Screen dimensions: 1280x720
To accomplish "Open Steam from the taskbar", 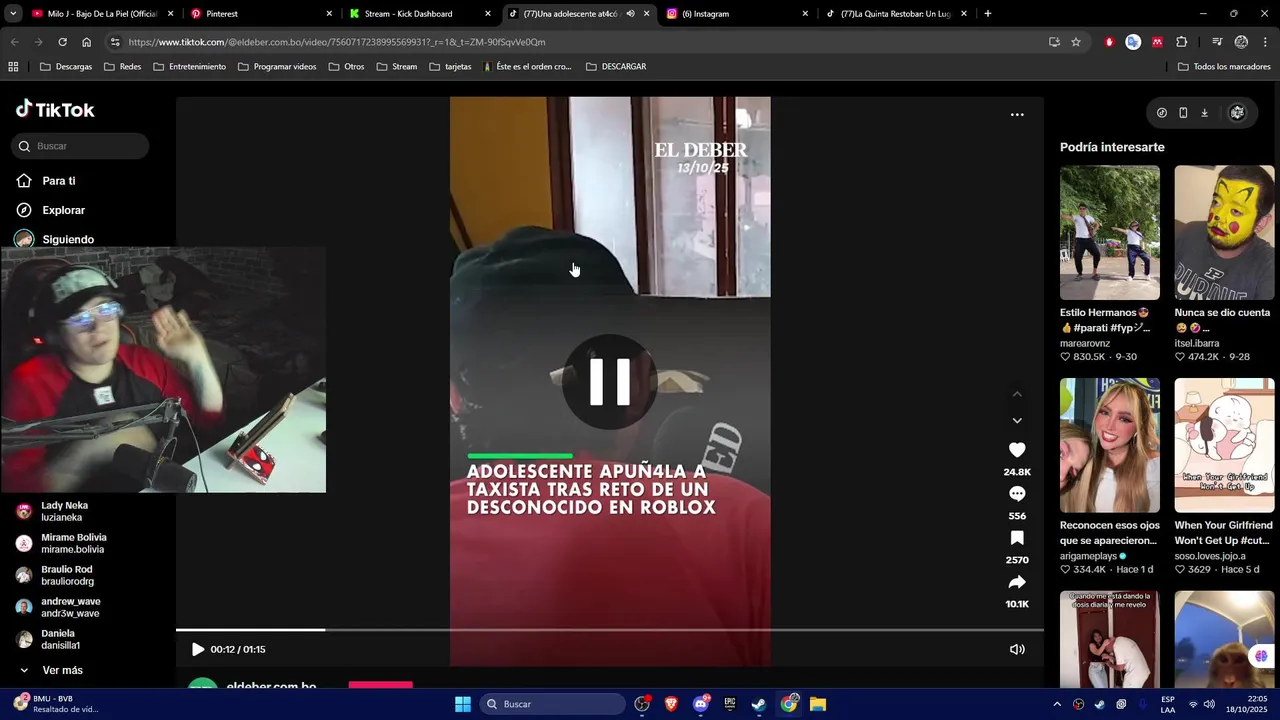I will click(x=759, y=704).
